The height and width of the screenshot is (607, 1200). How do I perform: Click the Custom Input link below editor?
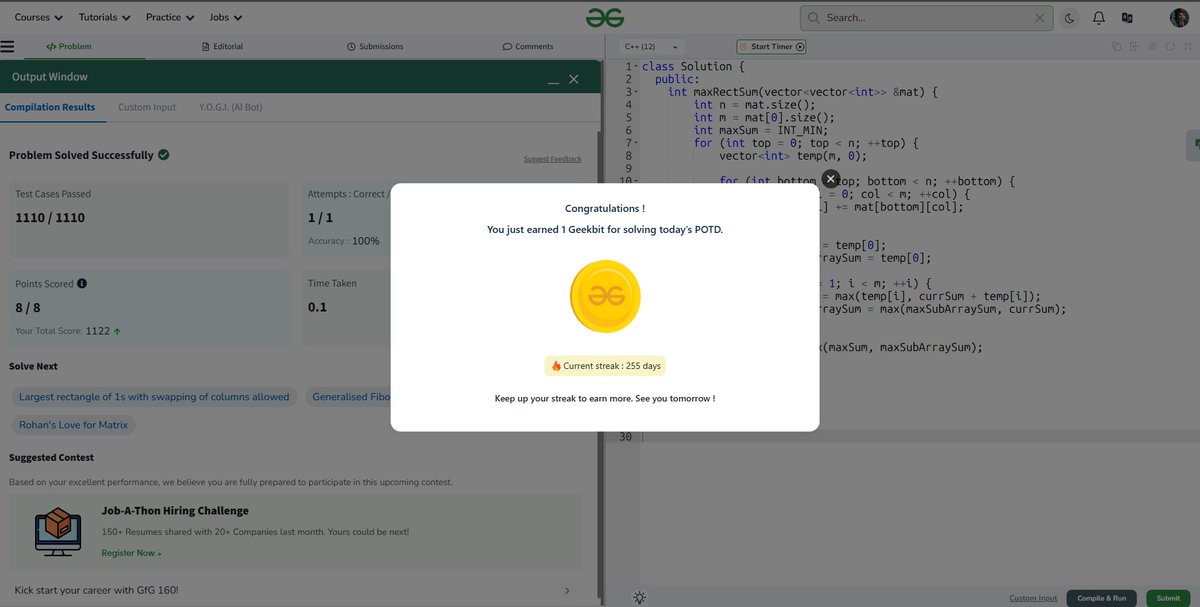(1033, 598)
